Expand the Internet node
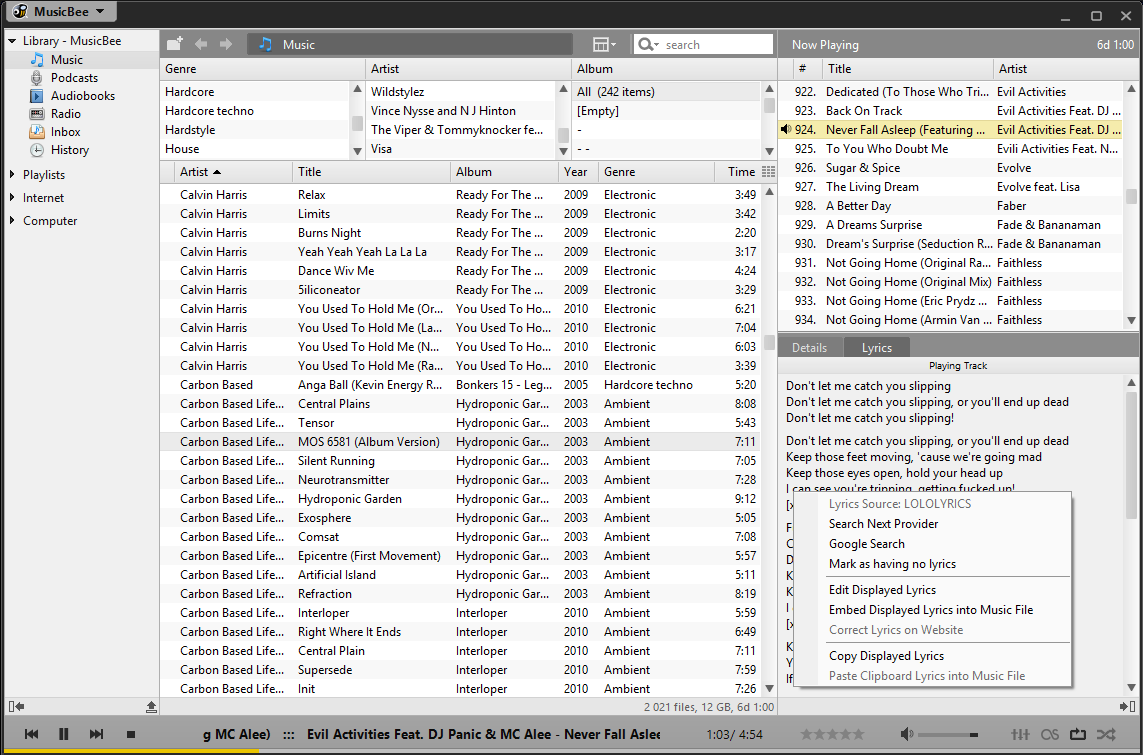Image resolution: width=1143 pixels, height=755 pixels. (12, 197)
